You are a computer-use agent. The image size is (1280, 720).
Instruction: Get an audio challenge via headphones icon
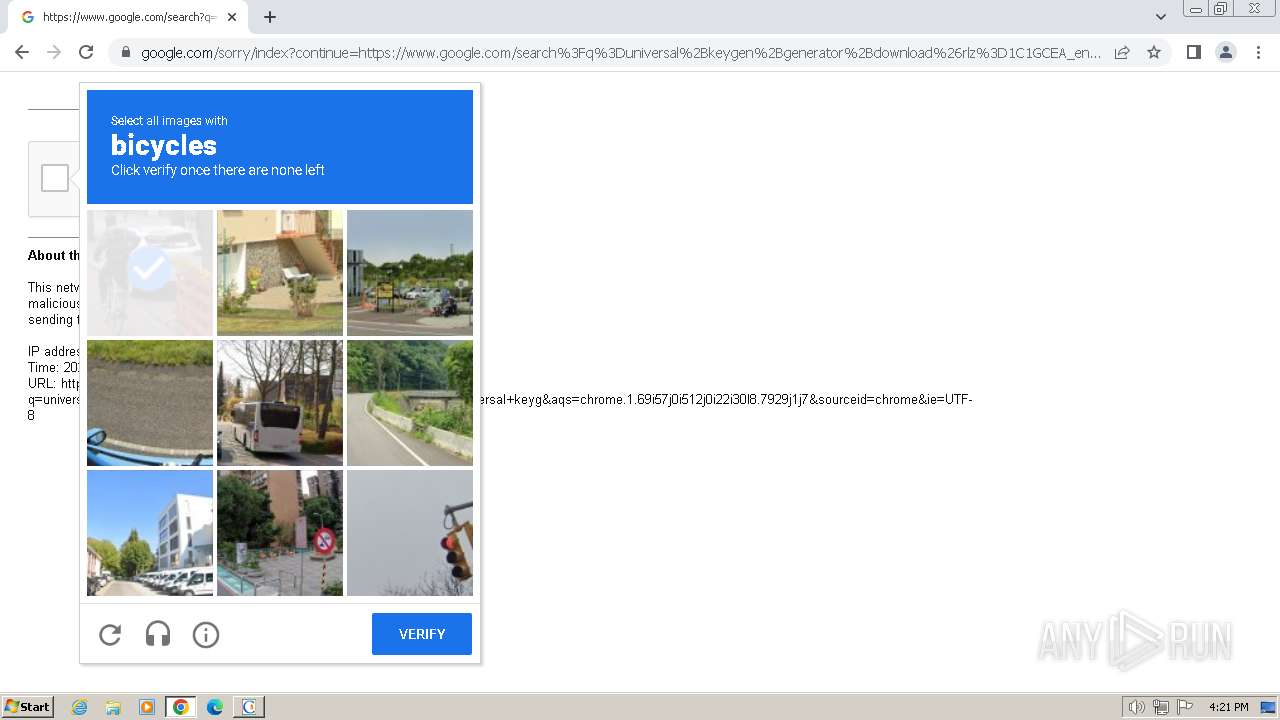click(158, 634)
